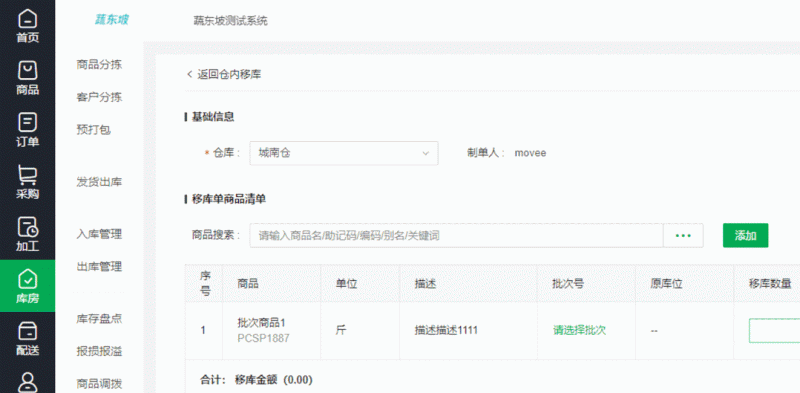
Task: Click the 制单人 movee value
Action: point(530,153)
